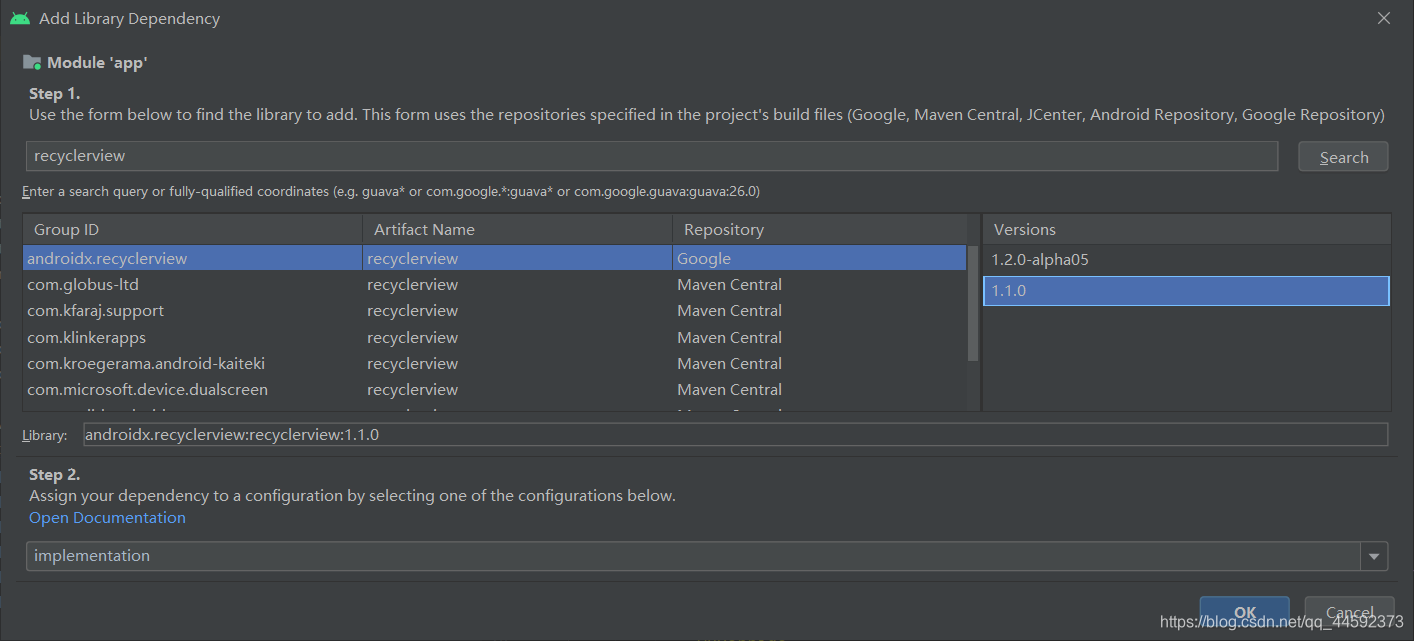1414x641 pixels.
Task: Click recyclerview artifact cell in com.klinkerapps row
Action: (517, 337)
